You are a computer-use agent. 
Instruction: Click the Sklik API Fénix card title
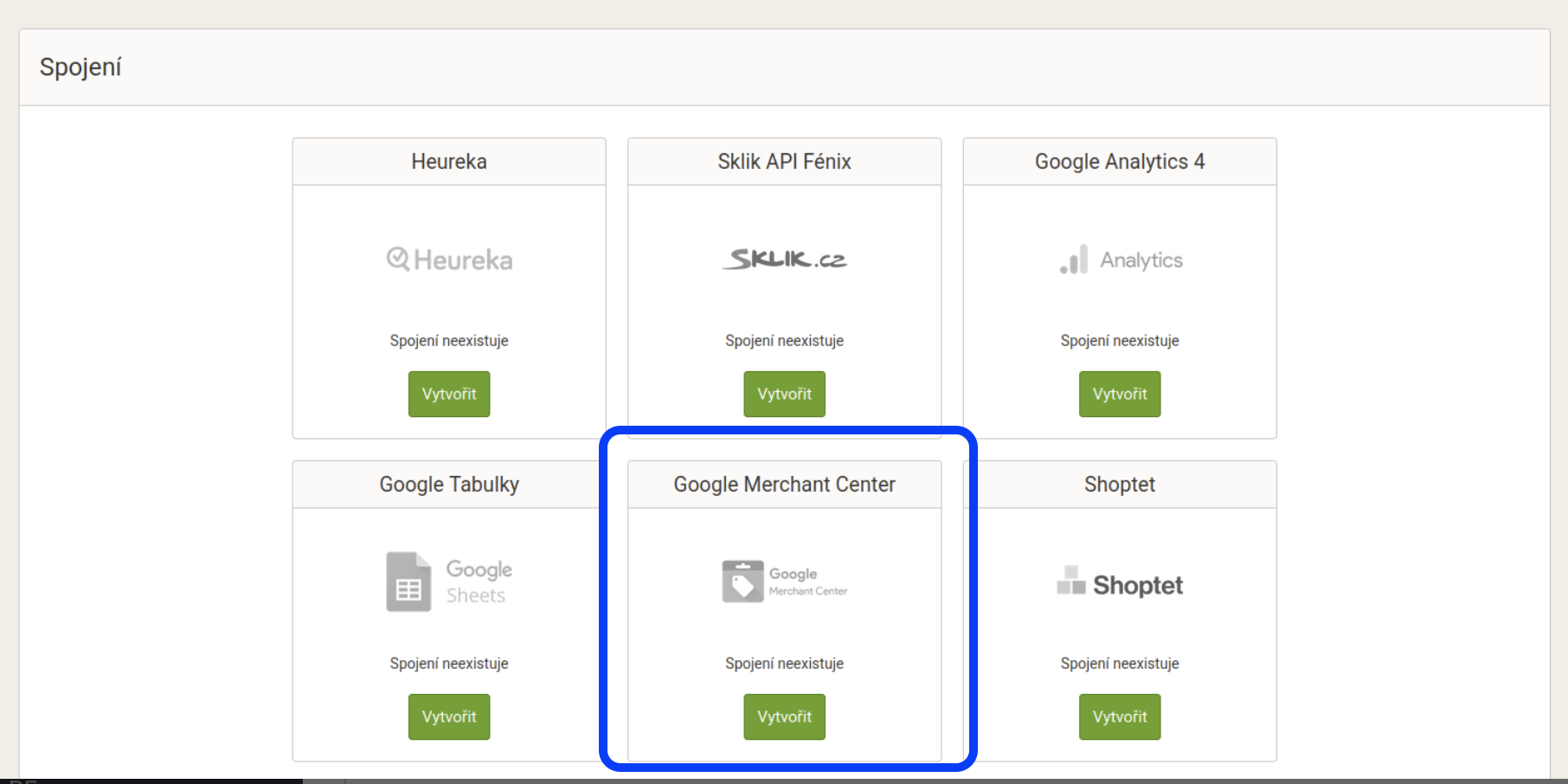pos(784,162)
